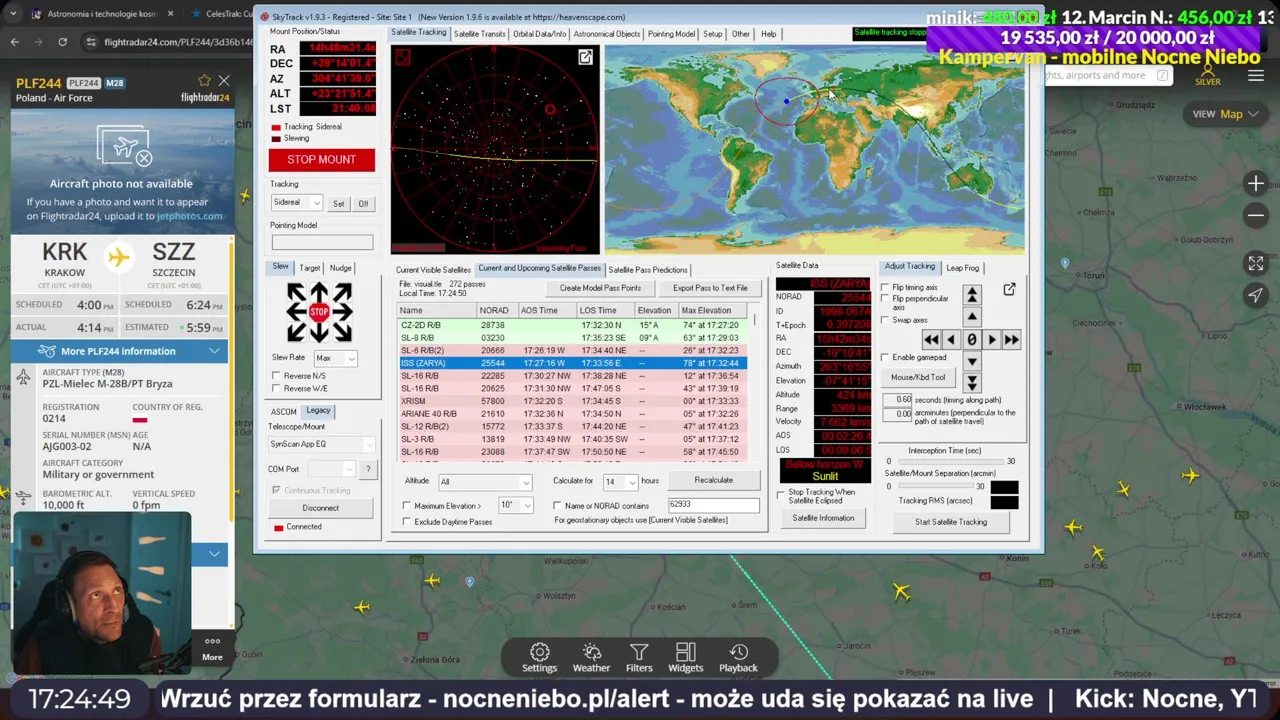
Task: Click the slew down-right diagonal arrow
Action: [x=342, y=332]
